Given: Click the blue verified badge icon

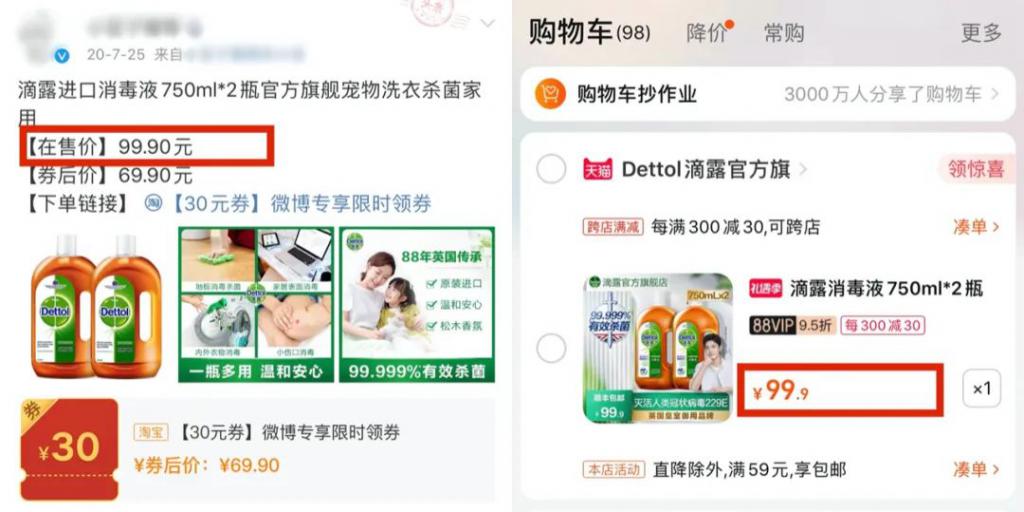Looking at the screenshot, I should (61, 56).
